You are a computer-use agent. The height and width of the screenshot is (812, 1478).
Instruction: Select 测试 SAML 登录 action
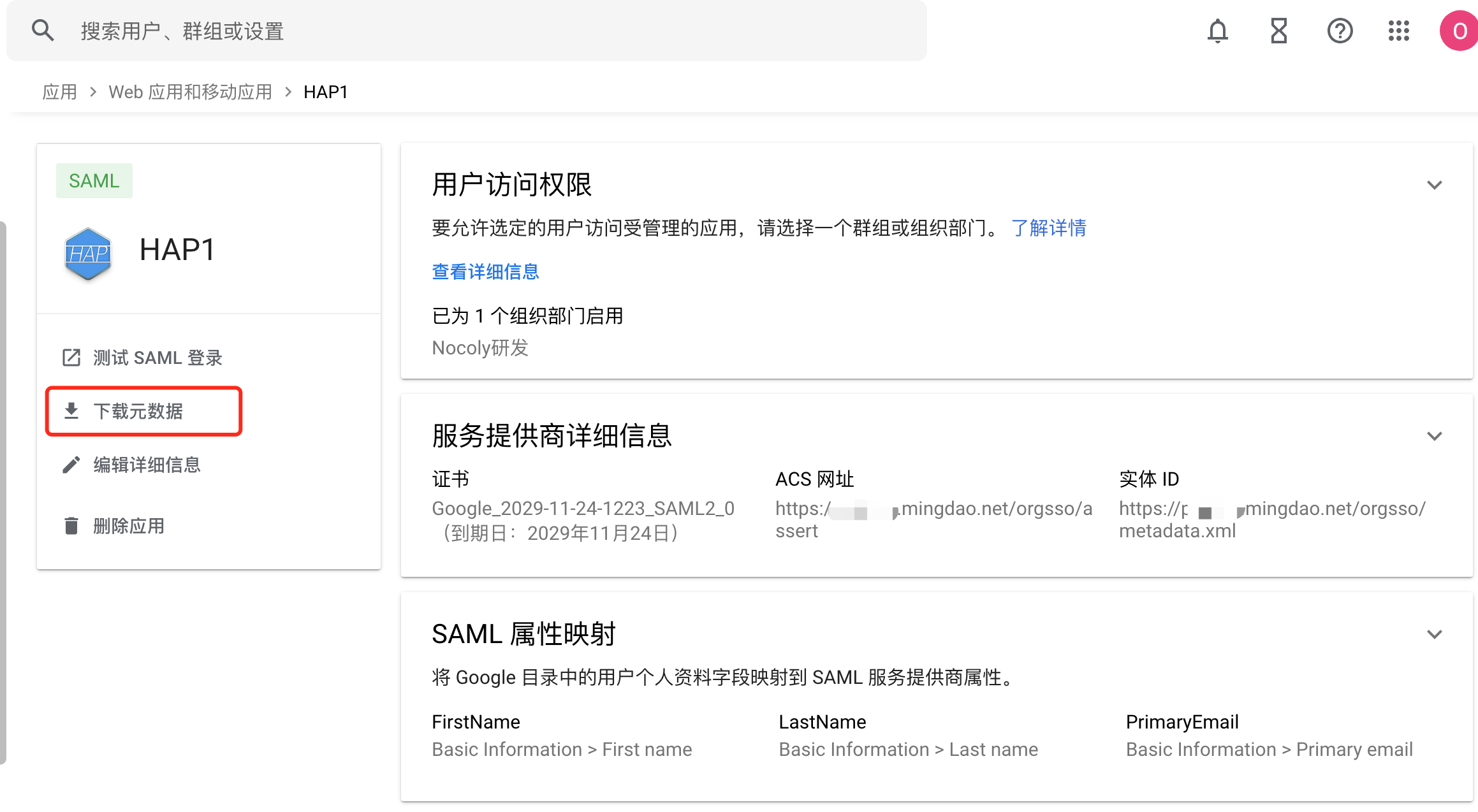(x=157, y=358)
